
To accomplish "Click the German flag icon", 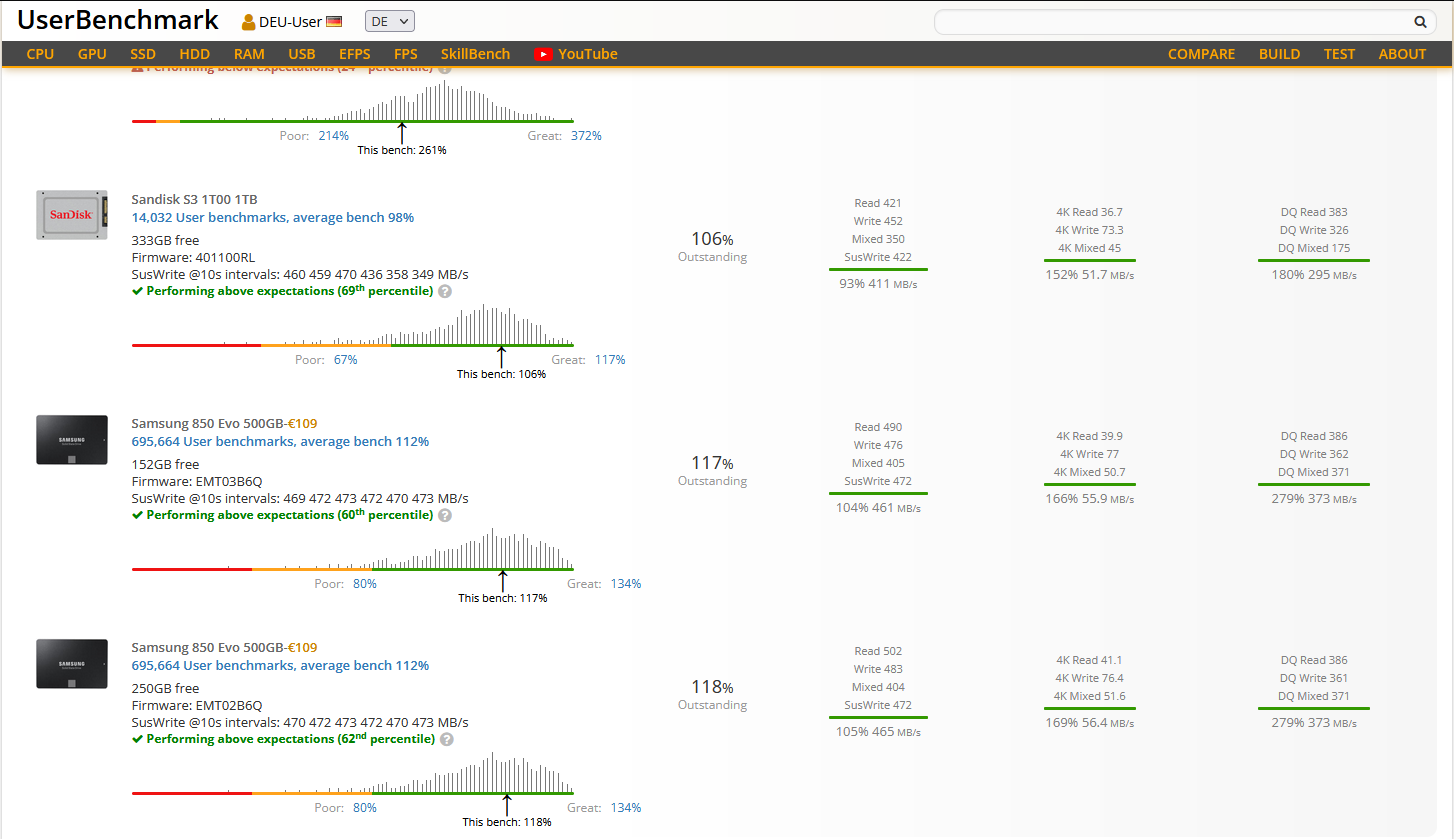I will tap(334, 22).
